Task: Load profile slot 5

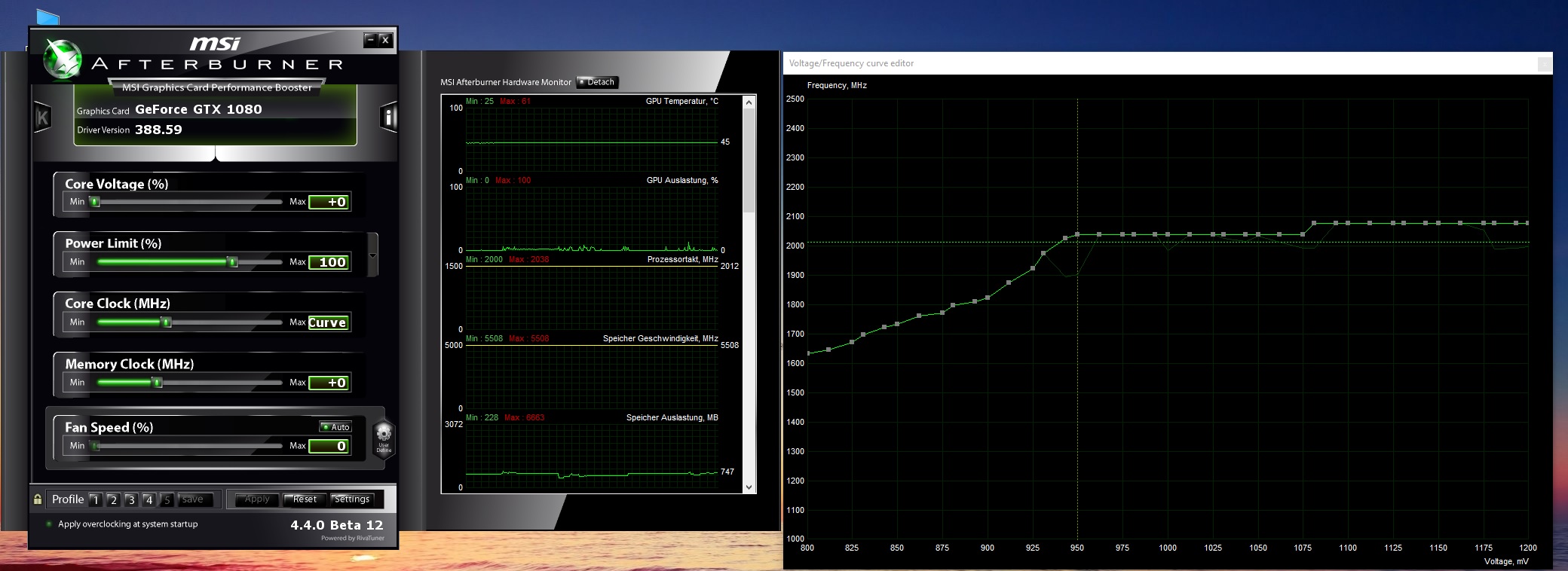Action: click(x=167, y=499)
